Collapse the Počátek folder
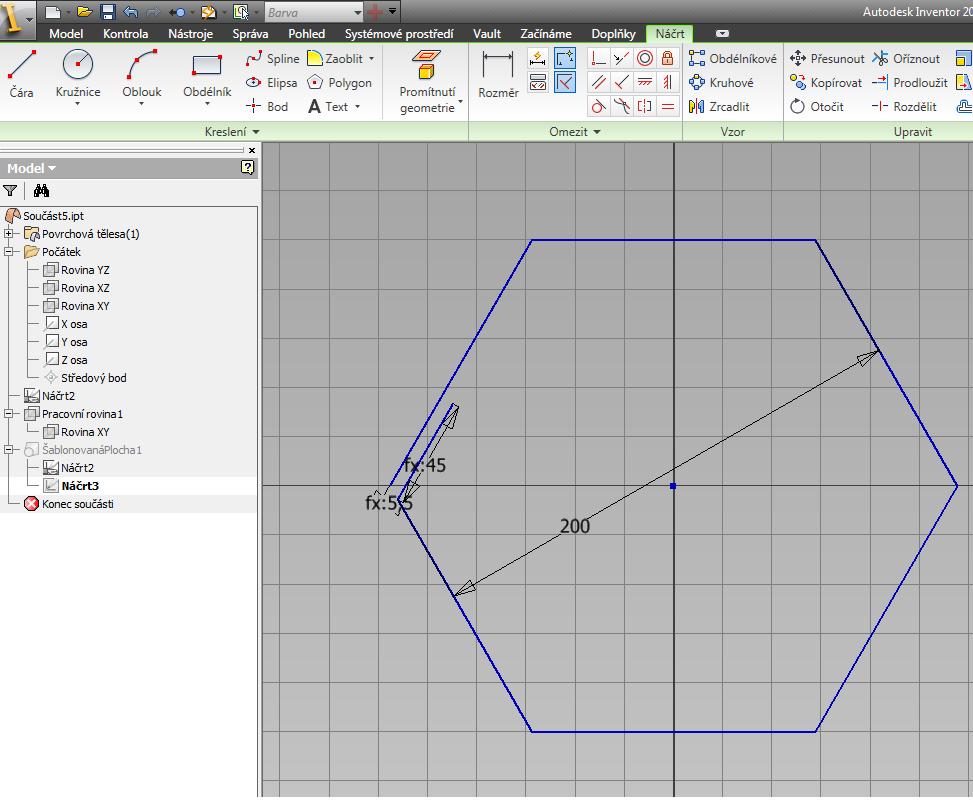The image size is (973, 811). coord(9,252)
